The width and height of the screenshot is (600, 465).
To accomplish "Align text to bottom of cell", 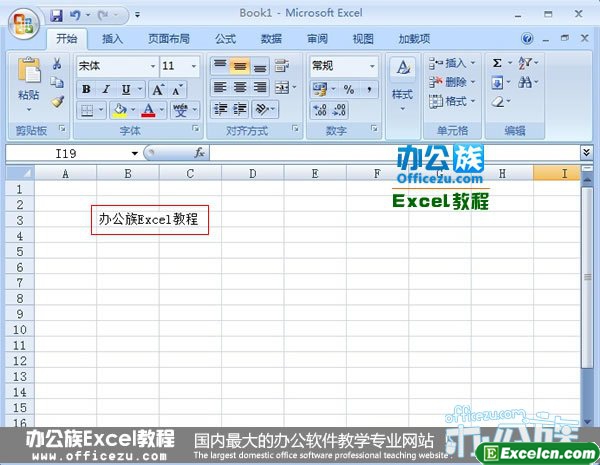I will click(260, 66).
